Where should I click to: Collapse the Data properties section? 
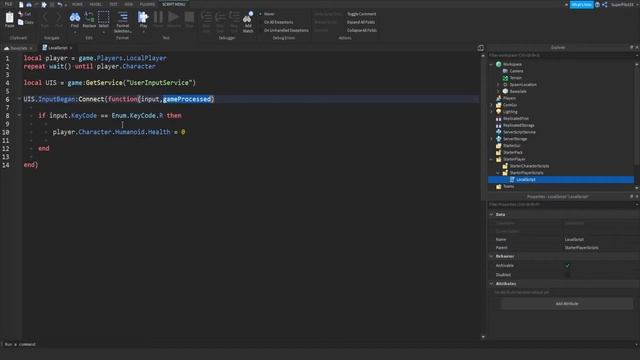coord(491,214)
